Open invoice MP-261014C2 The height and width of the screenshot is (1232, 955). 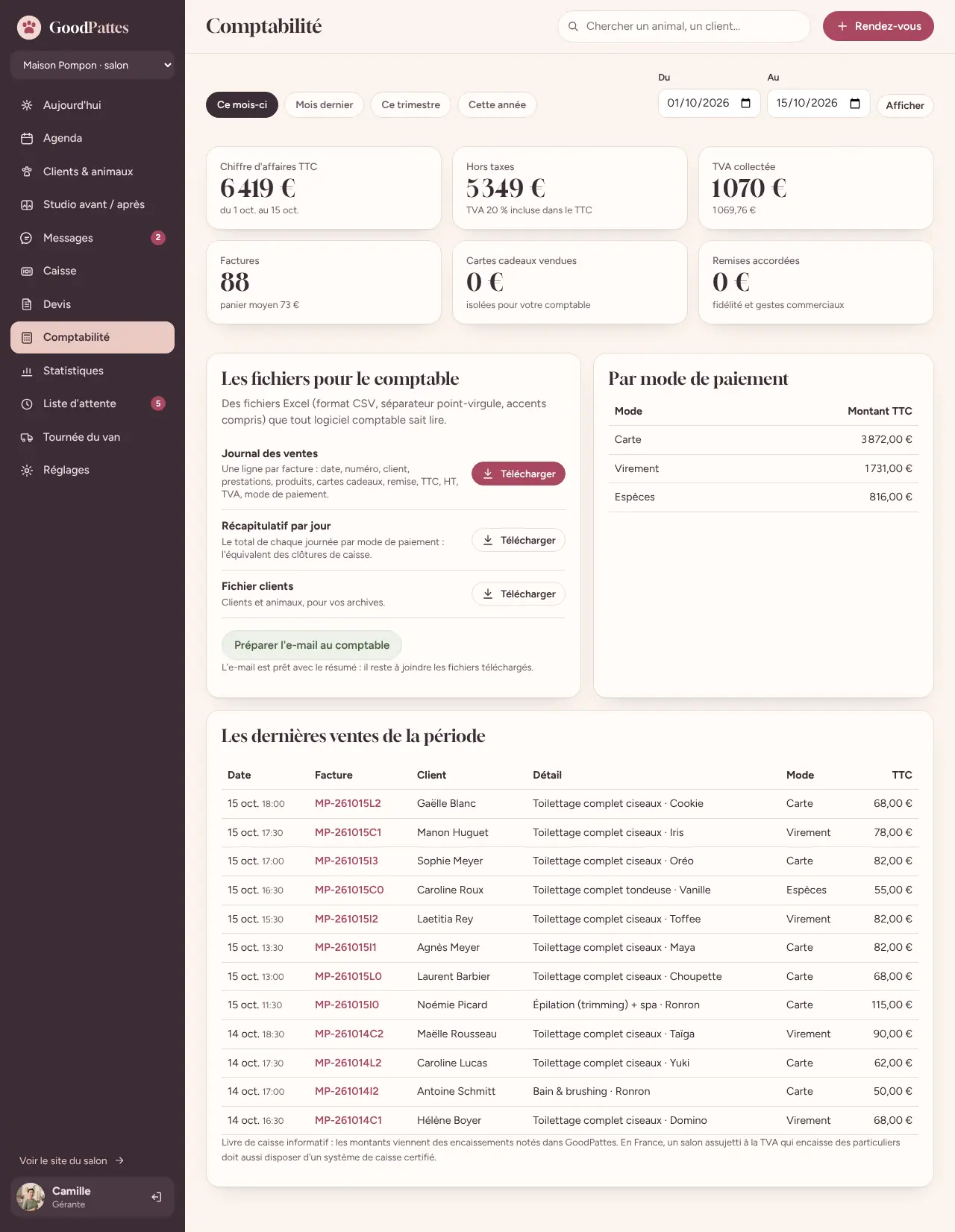click(349, 1034)
